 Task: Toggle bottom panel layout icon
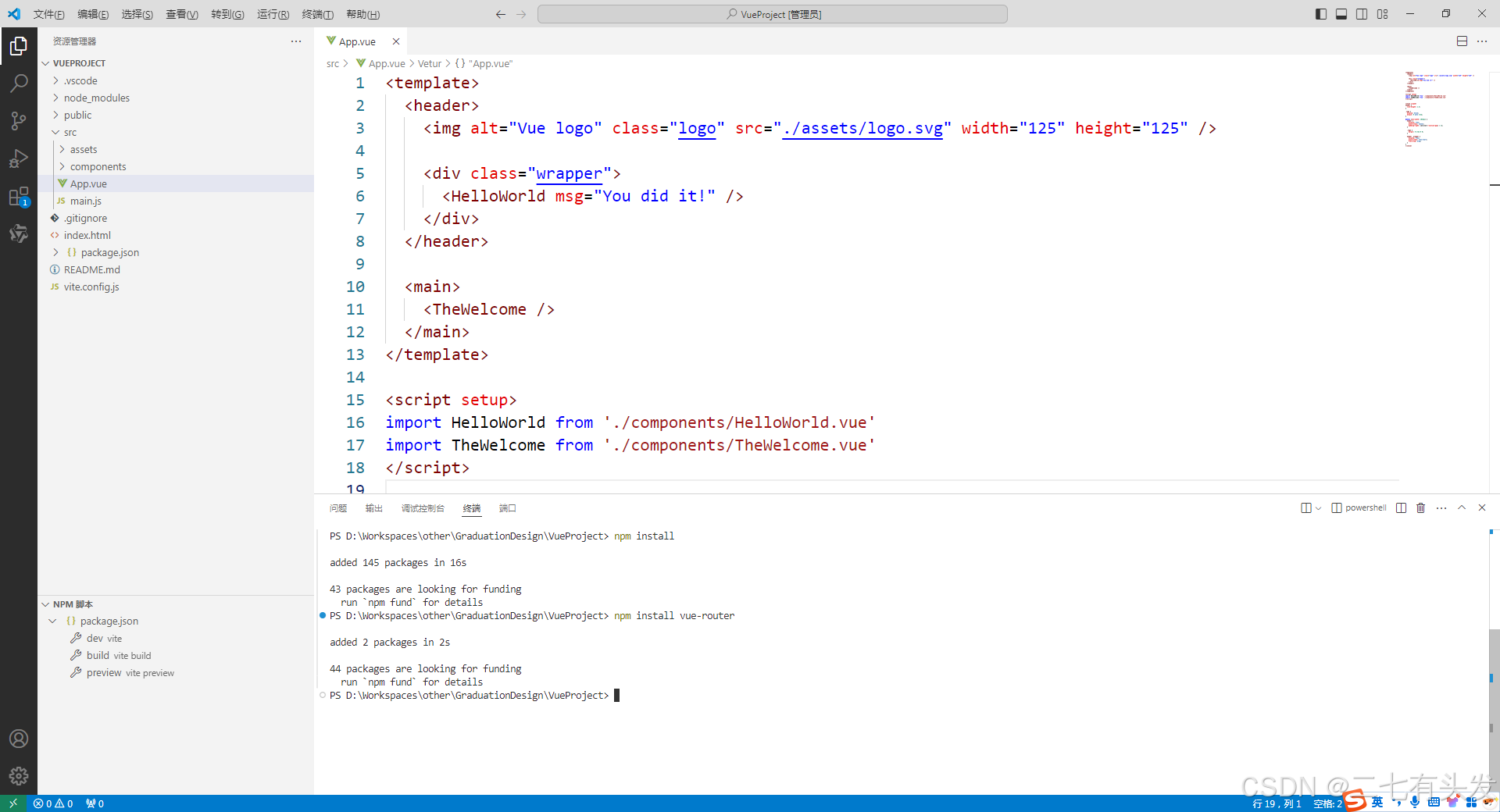click(x=1341, y=14)
